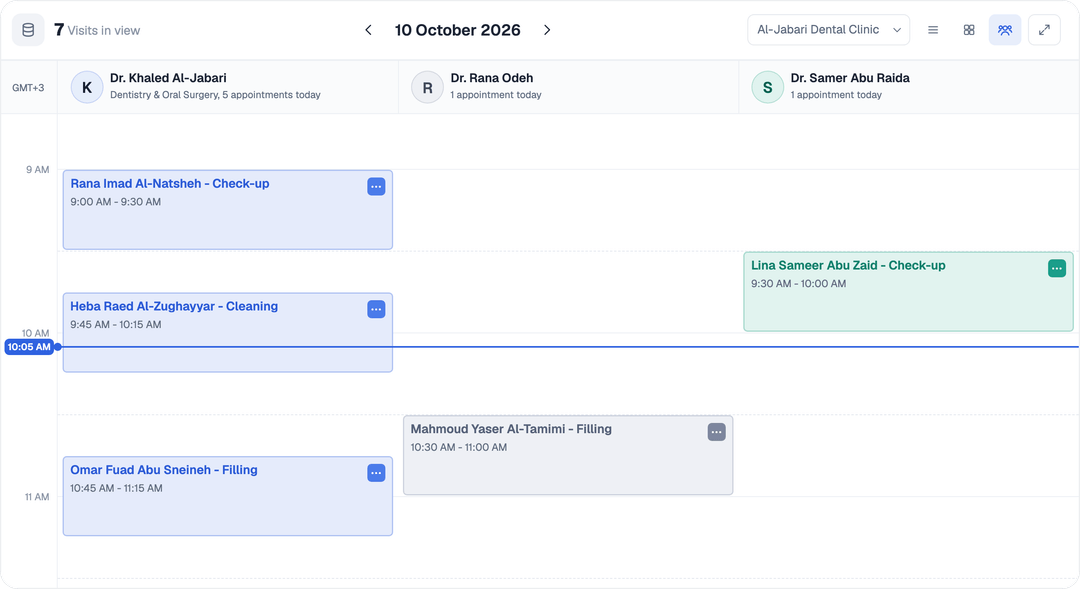Image resolution: width=1080 pixels, height=589 pixels.
Task: Click the 9:30 AM - 10:00 AM time text
Action: pyautogui.click(x=798, y=284)
